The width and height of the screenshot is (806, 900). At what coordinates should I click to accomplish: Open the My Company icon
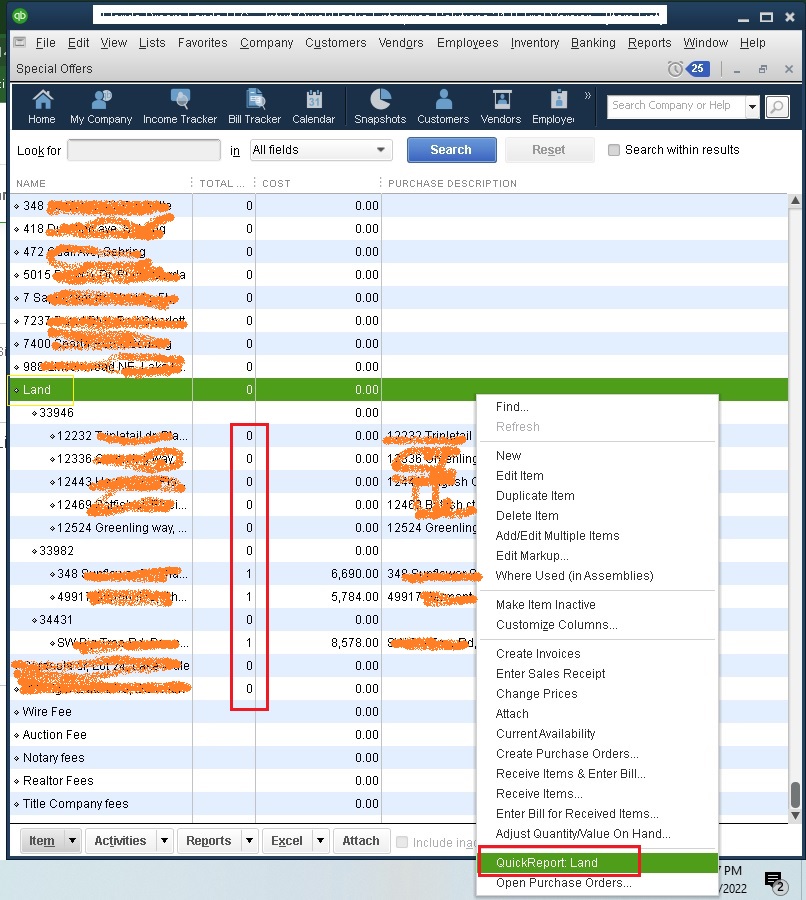101,106
